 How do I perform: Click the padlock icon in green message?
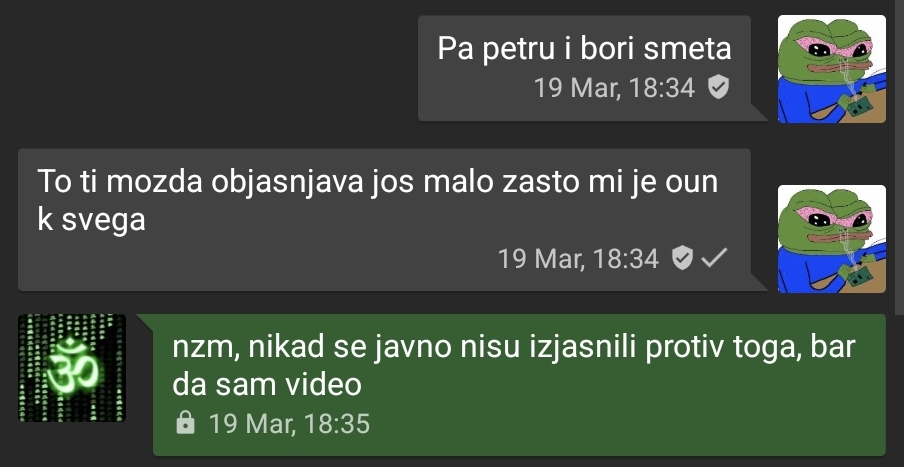coord(184,423)
